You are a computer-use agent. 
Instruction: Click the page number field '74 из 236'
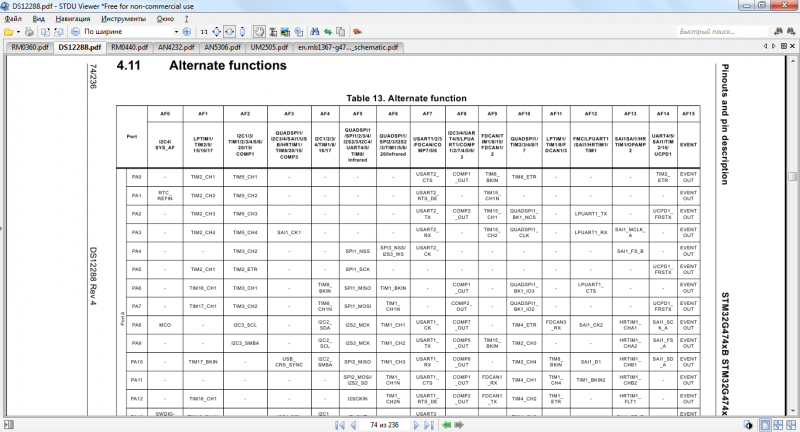(x=384, y=425)
